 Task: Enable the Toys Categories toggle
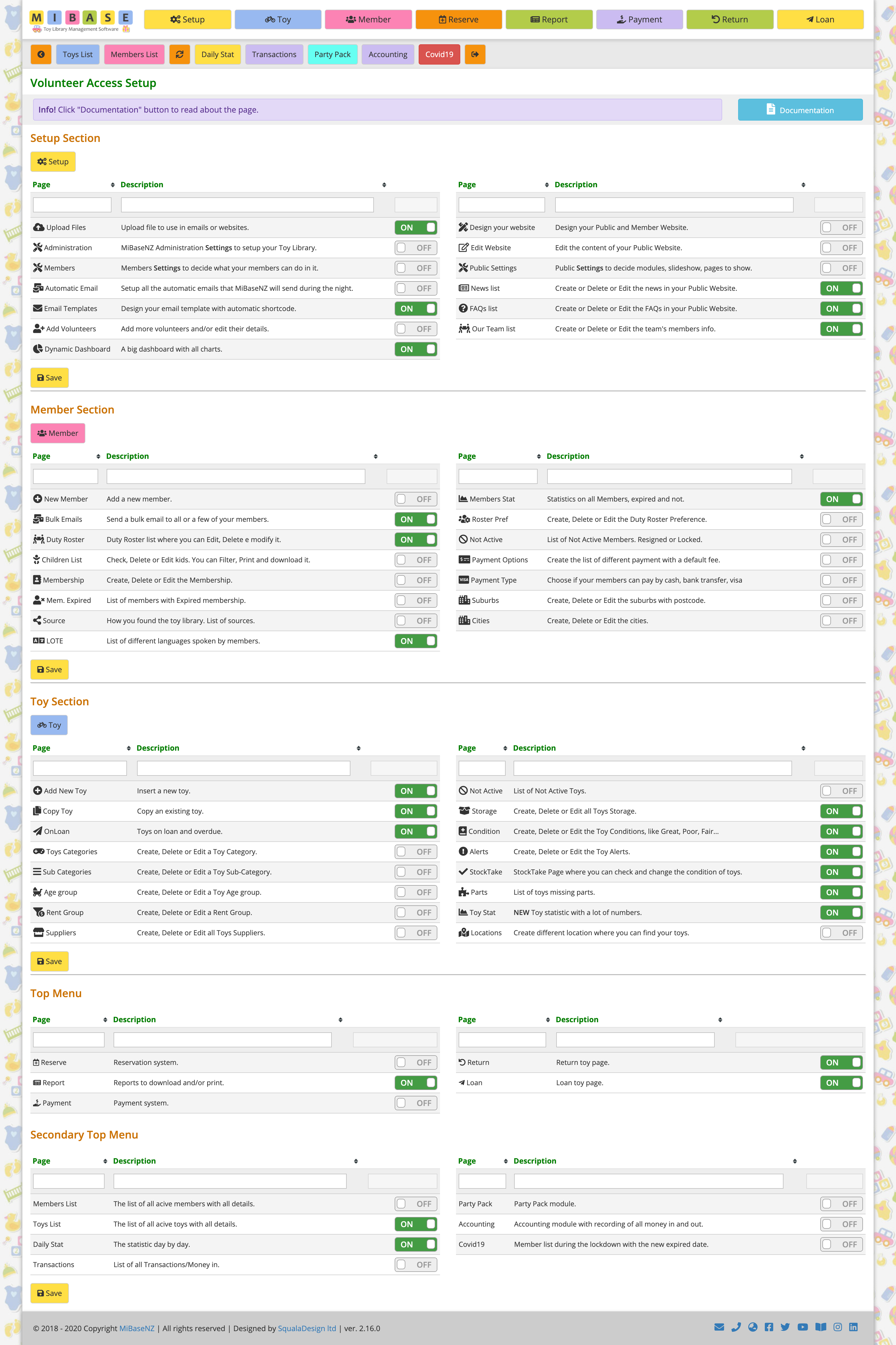pyautogui.click(x=416, y=852)
